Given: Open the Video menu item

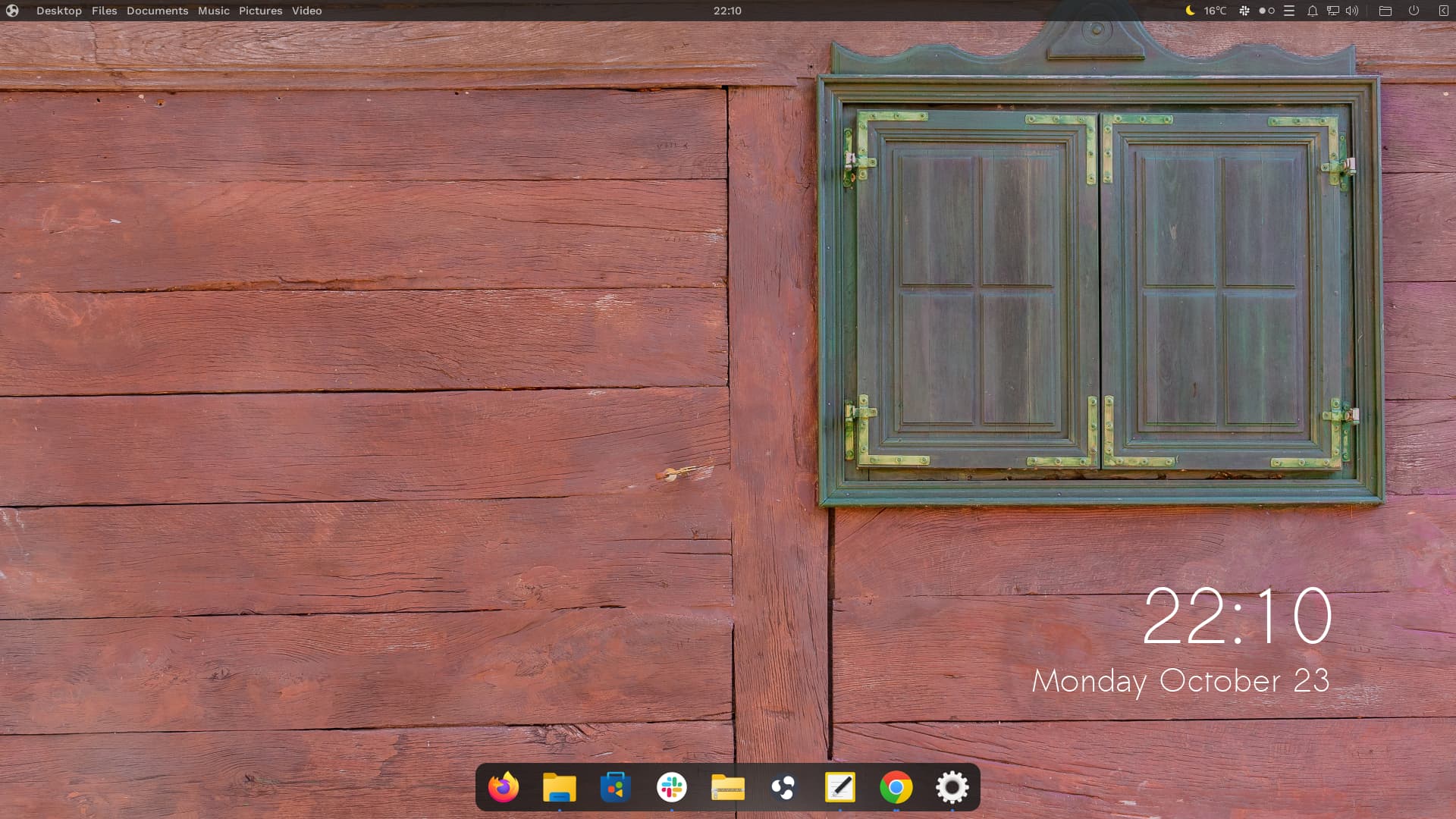Looking at the screenshot, I should [x=306, y=11].
